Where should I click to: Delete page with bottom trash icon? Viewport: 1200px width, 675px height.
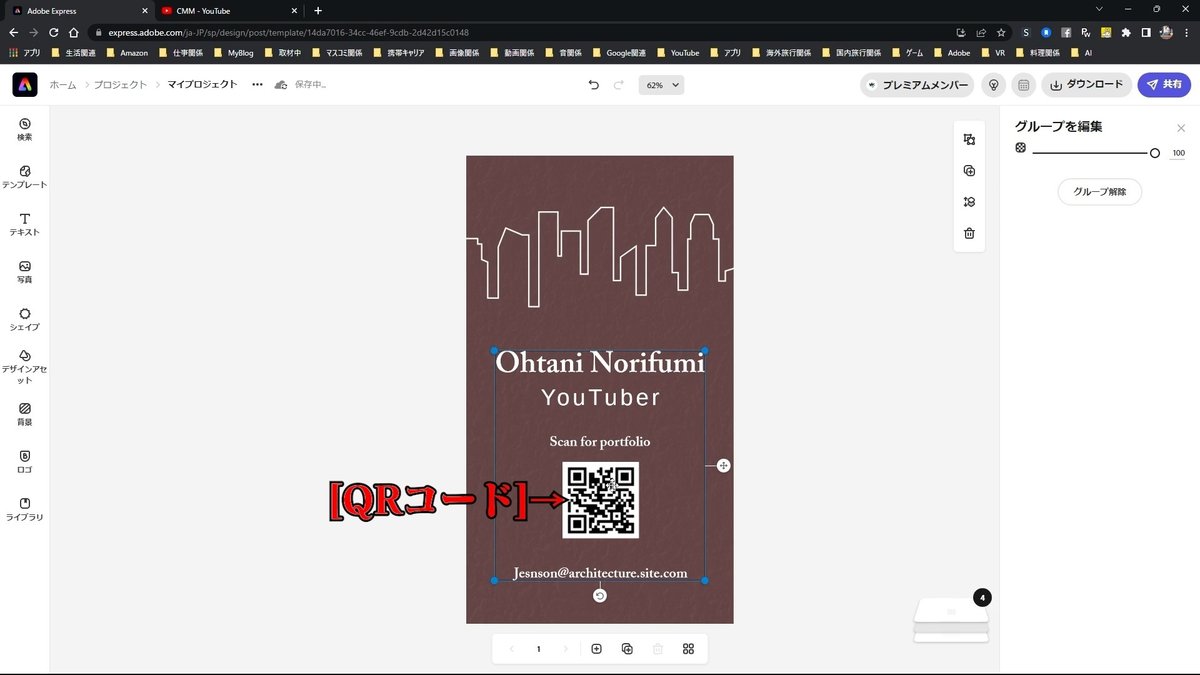click(x=658, y=649)
